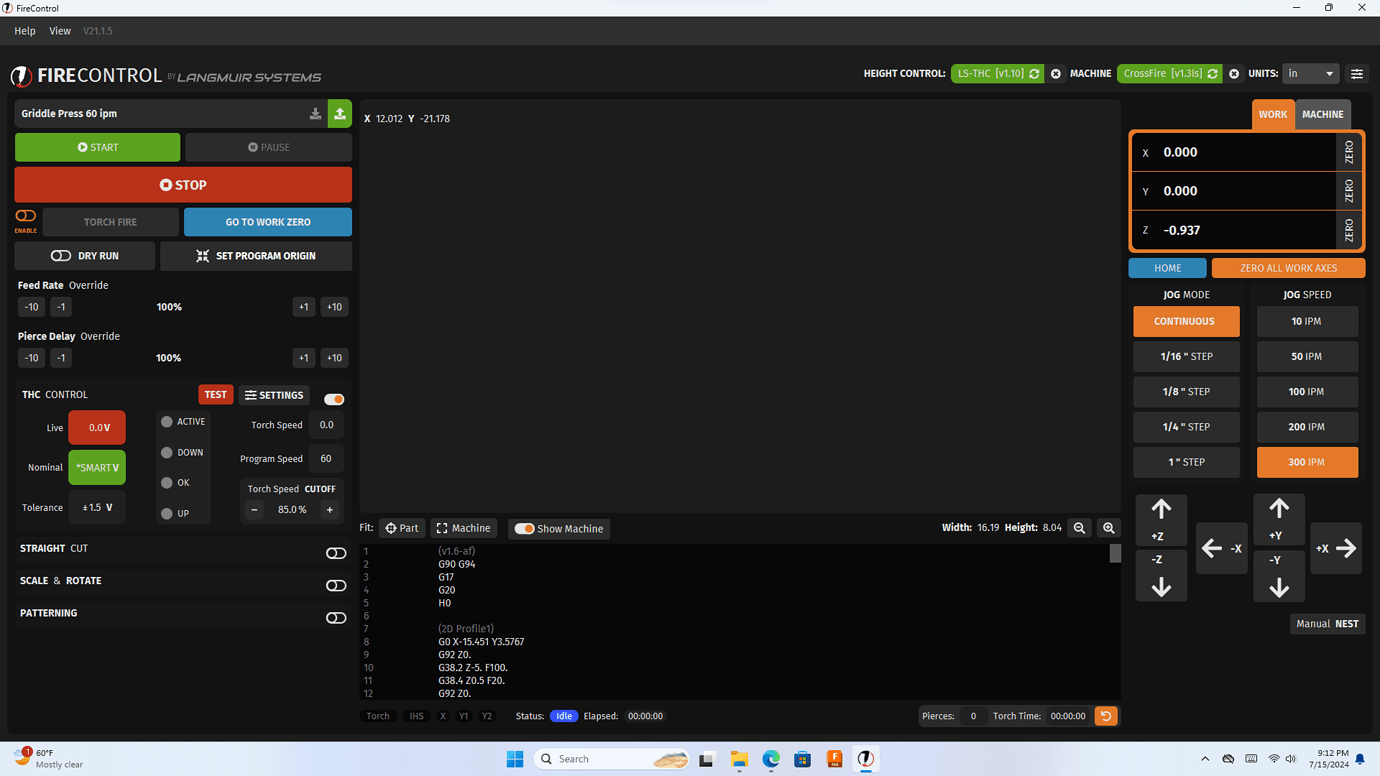1380x776 pixels.
Task: Disconnect the CrossFire machine with its X icon
Action: [1233, 73]
